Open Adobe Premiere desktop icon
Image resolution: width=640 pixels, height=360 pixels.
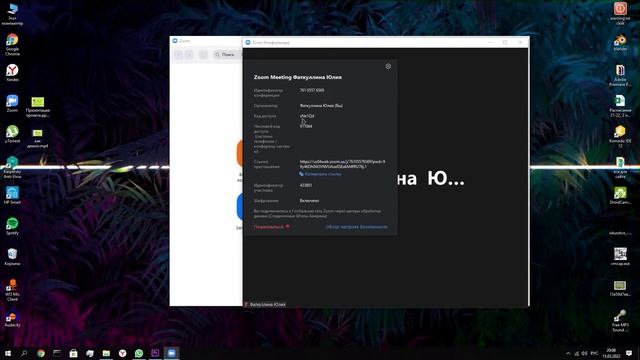[620, 76]
